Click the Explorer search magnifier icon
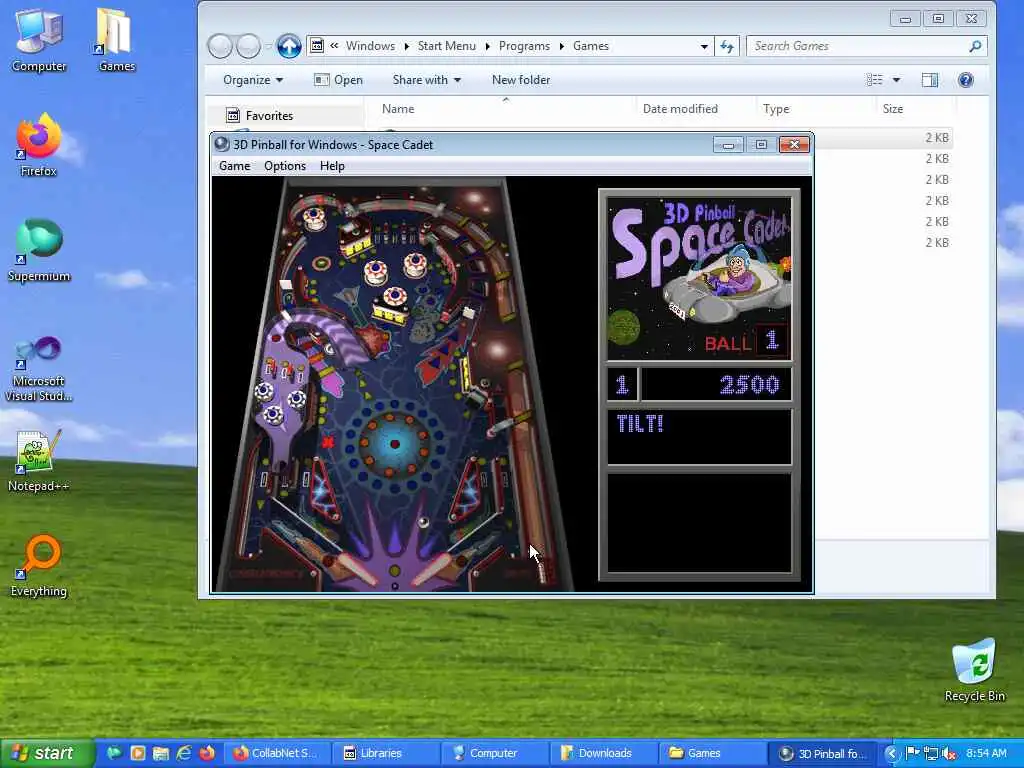 (976, 46)
